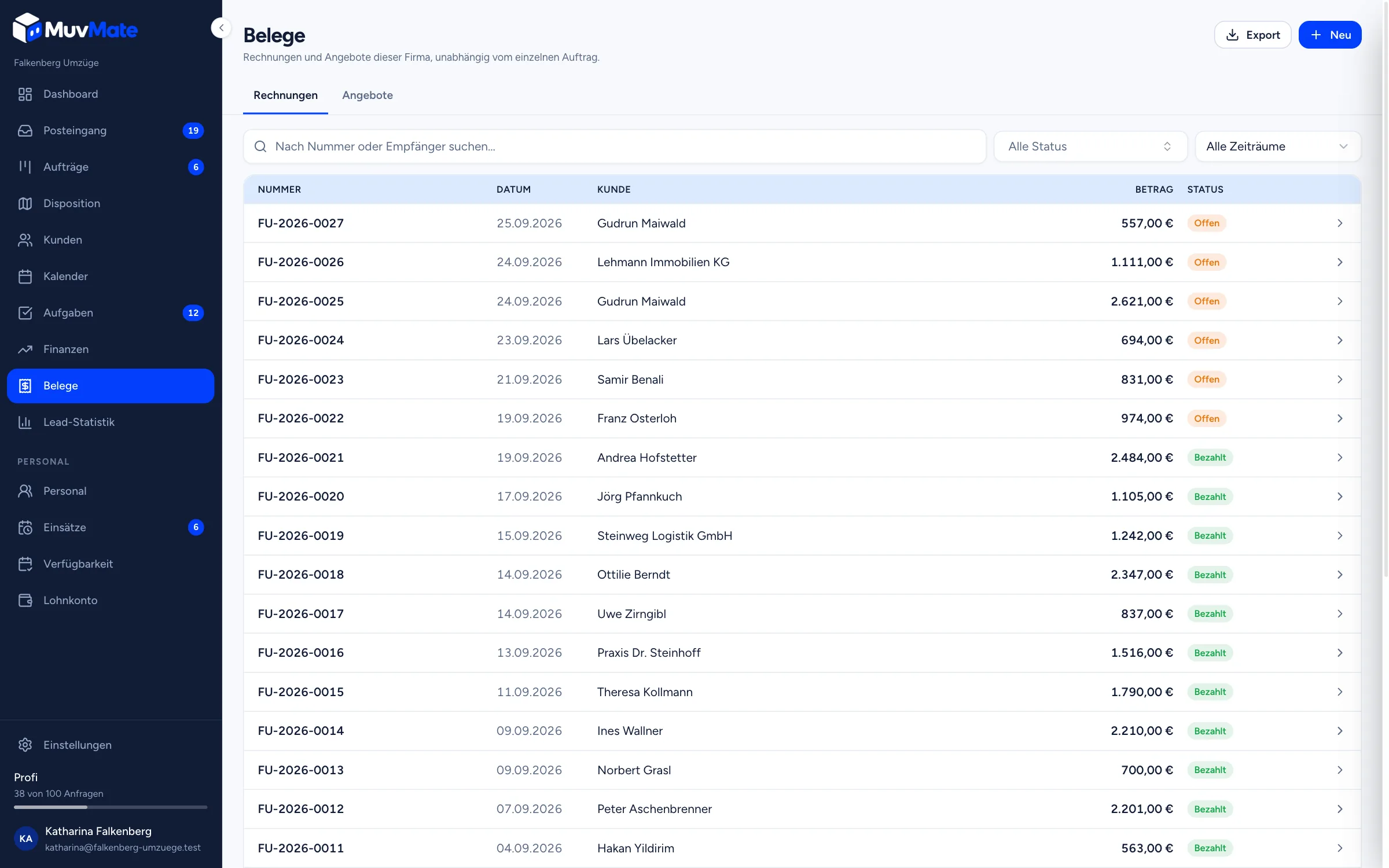
Task: Click the Aufgaben checkbox icon
Action: [25, 313]
